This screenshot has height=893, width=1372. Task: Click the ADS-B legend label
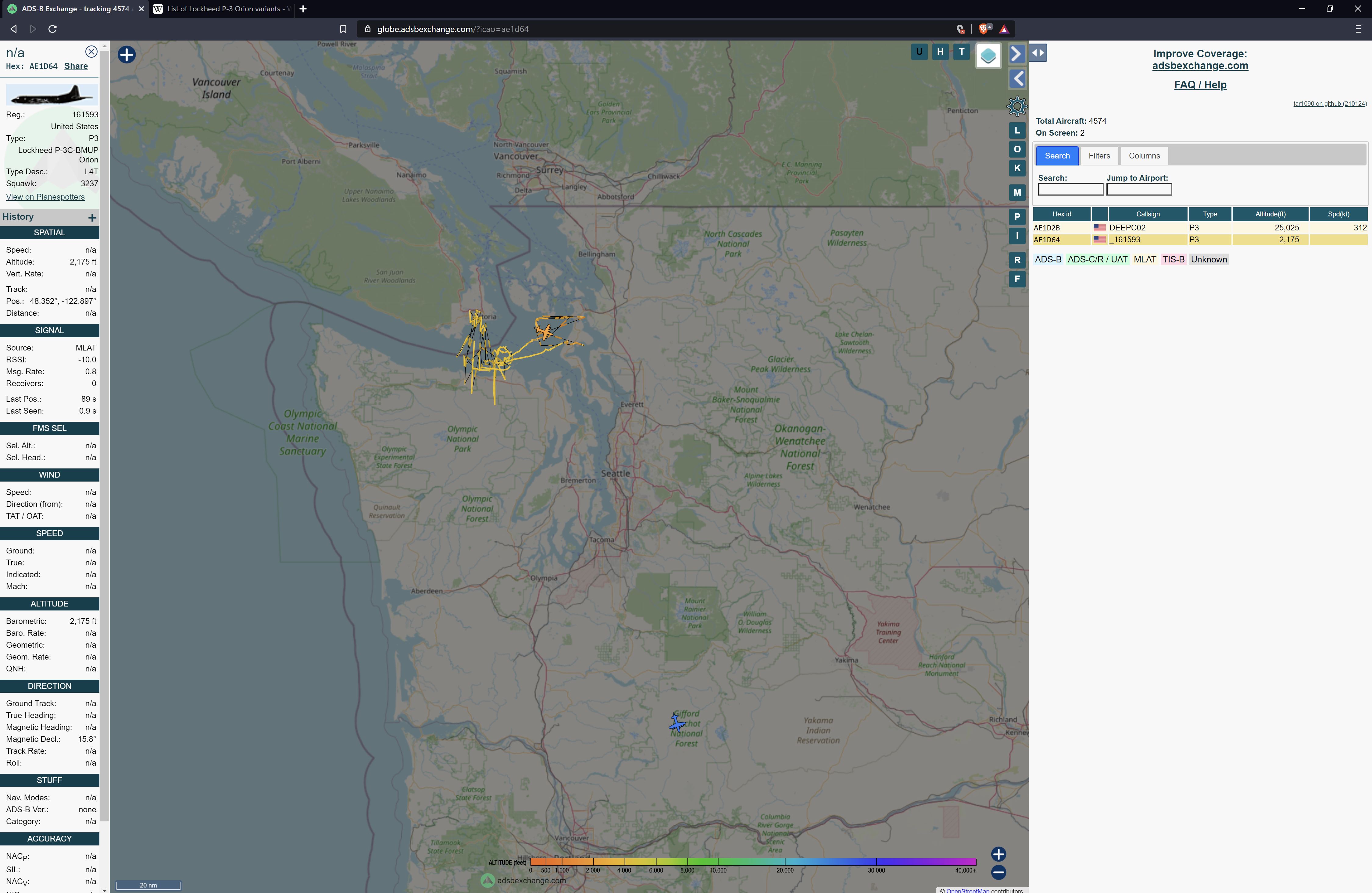click(x=1048, y=260)
